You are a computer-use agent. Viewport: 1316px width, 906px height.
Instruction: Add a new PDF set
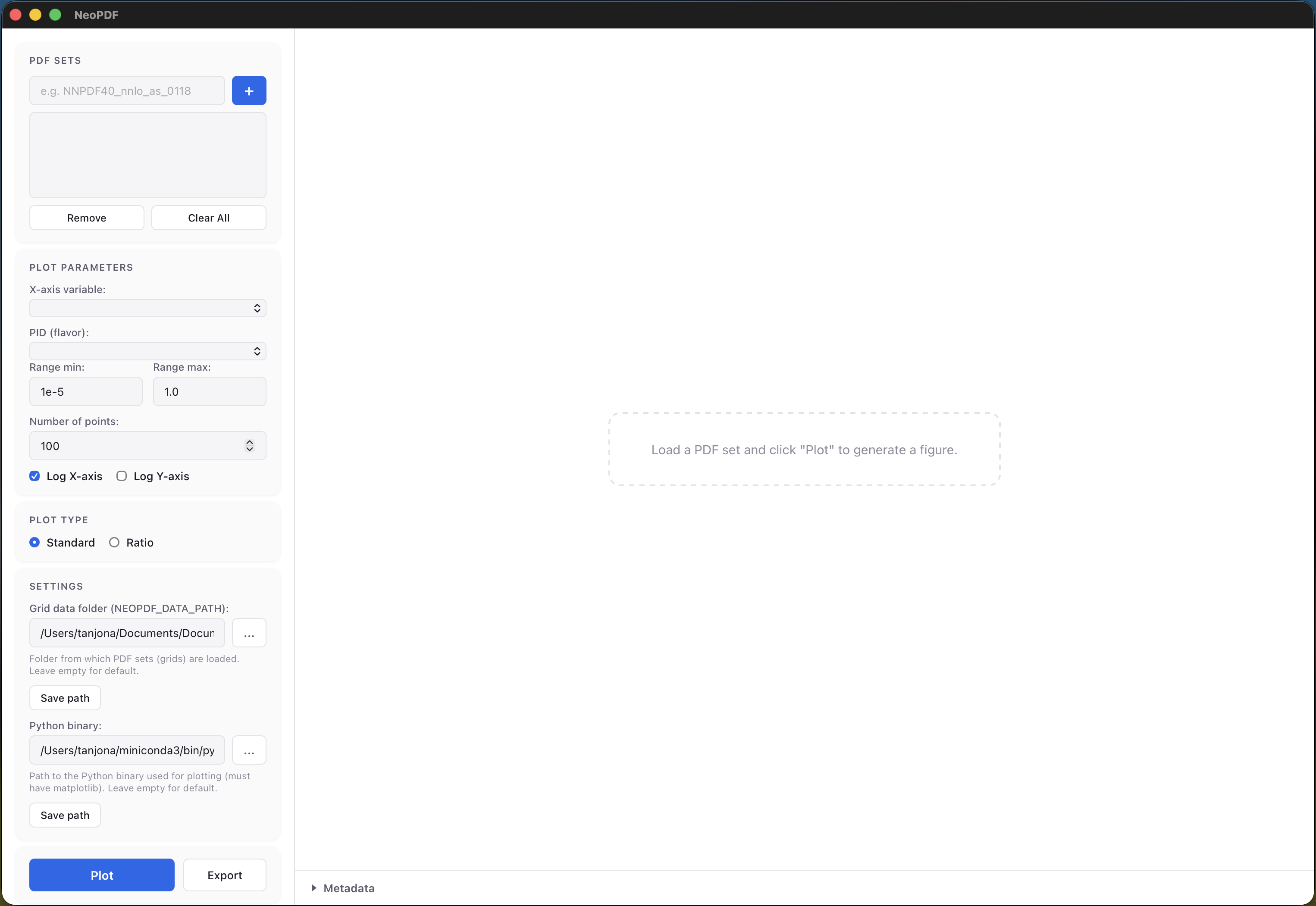pyautogui.click(x=249, y=90)
